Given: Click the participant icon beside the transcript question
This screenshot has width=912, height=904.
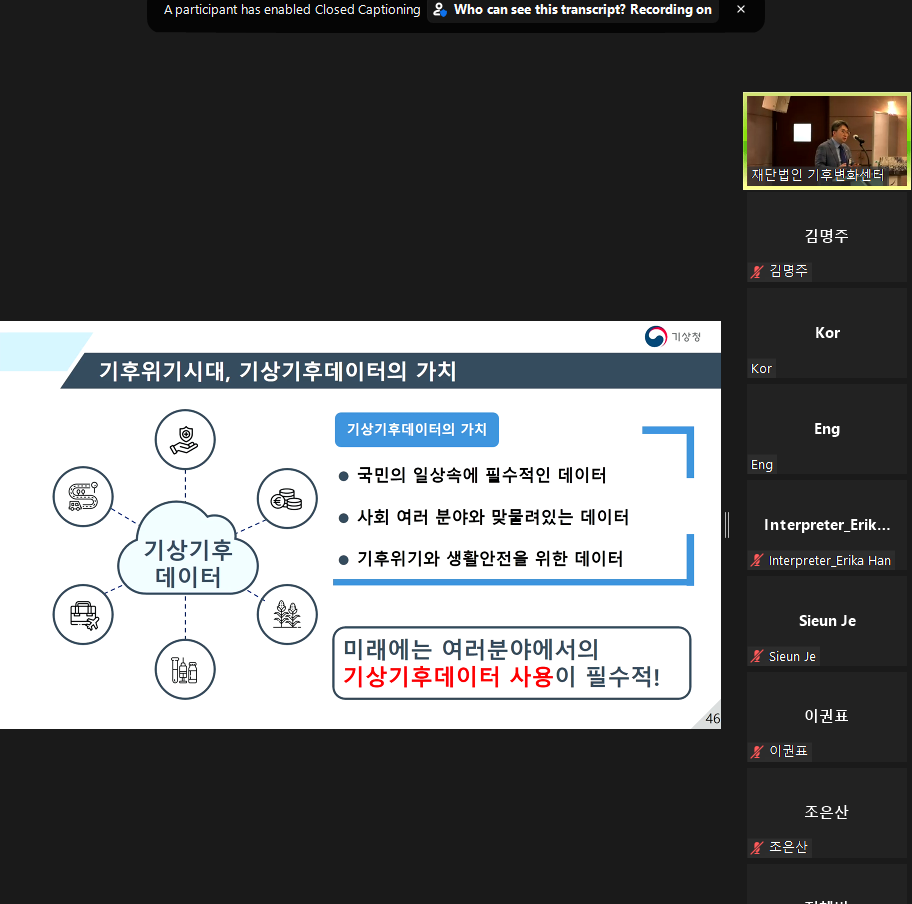Looking at the screenshot, I should pyautogui.click(x=440, y=9).
